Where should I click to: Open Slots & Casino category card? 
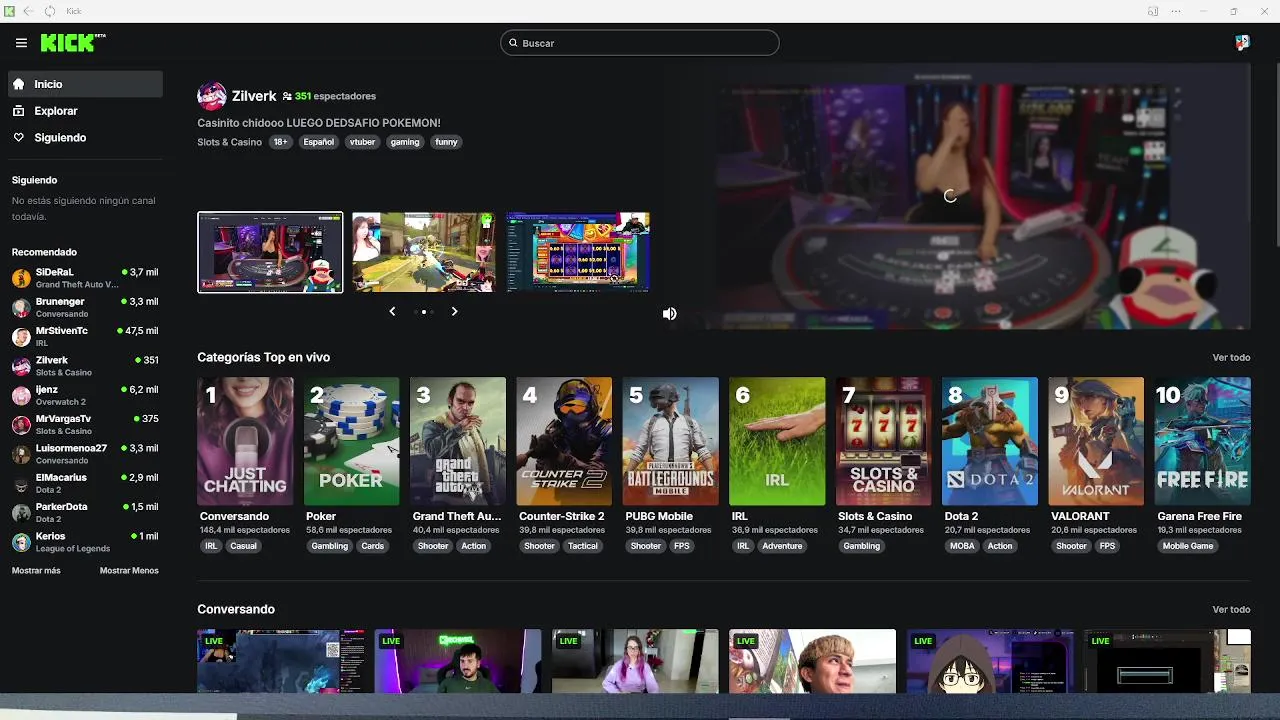tap(884, 441)
